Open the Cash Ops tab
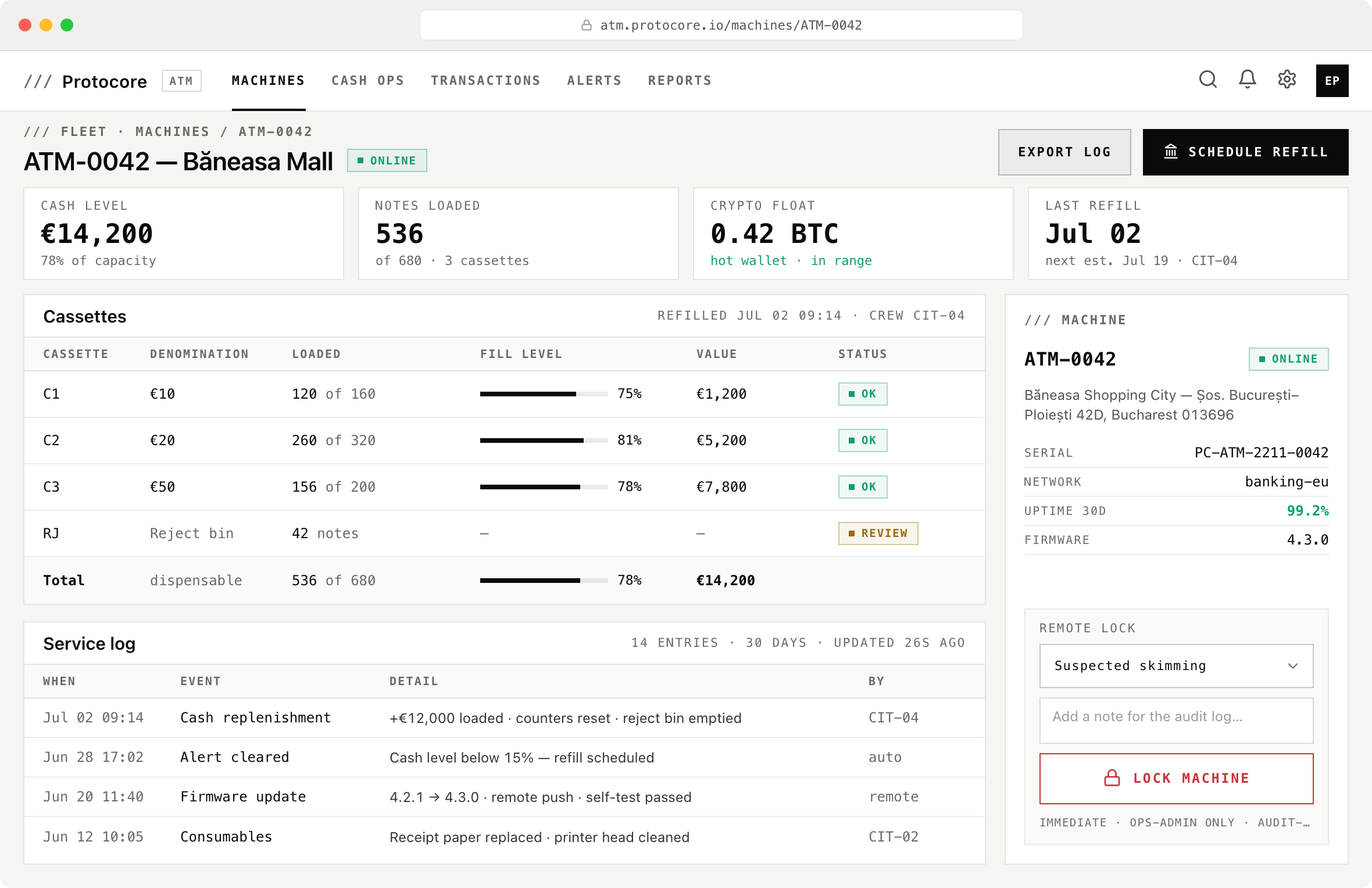The image size is (1372, 888). pos(367,81)
